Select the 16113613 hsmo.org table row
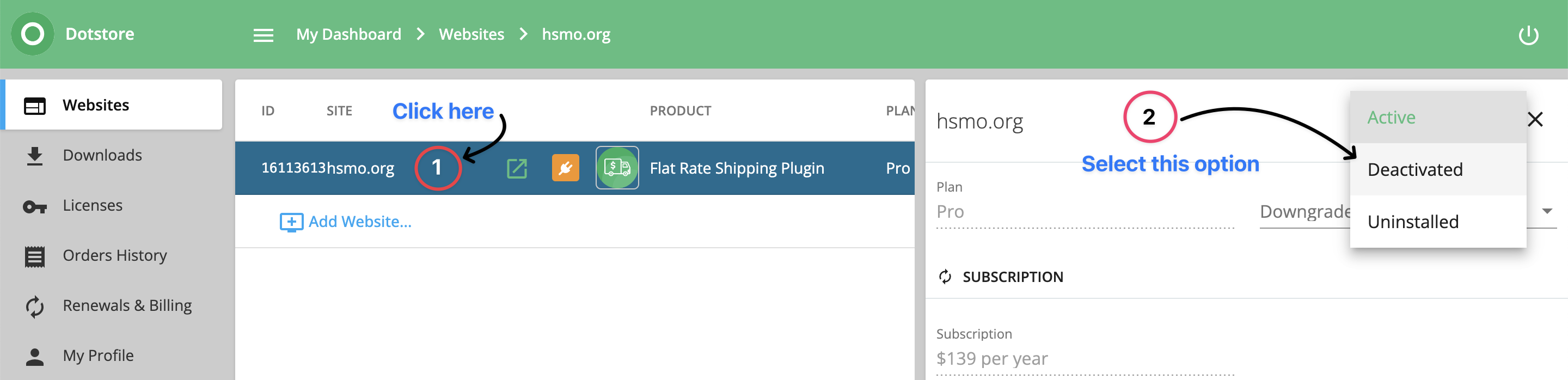1568x380 pixels. click(x=574, y=168)
